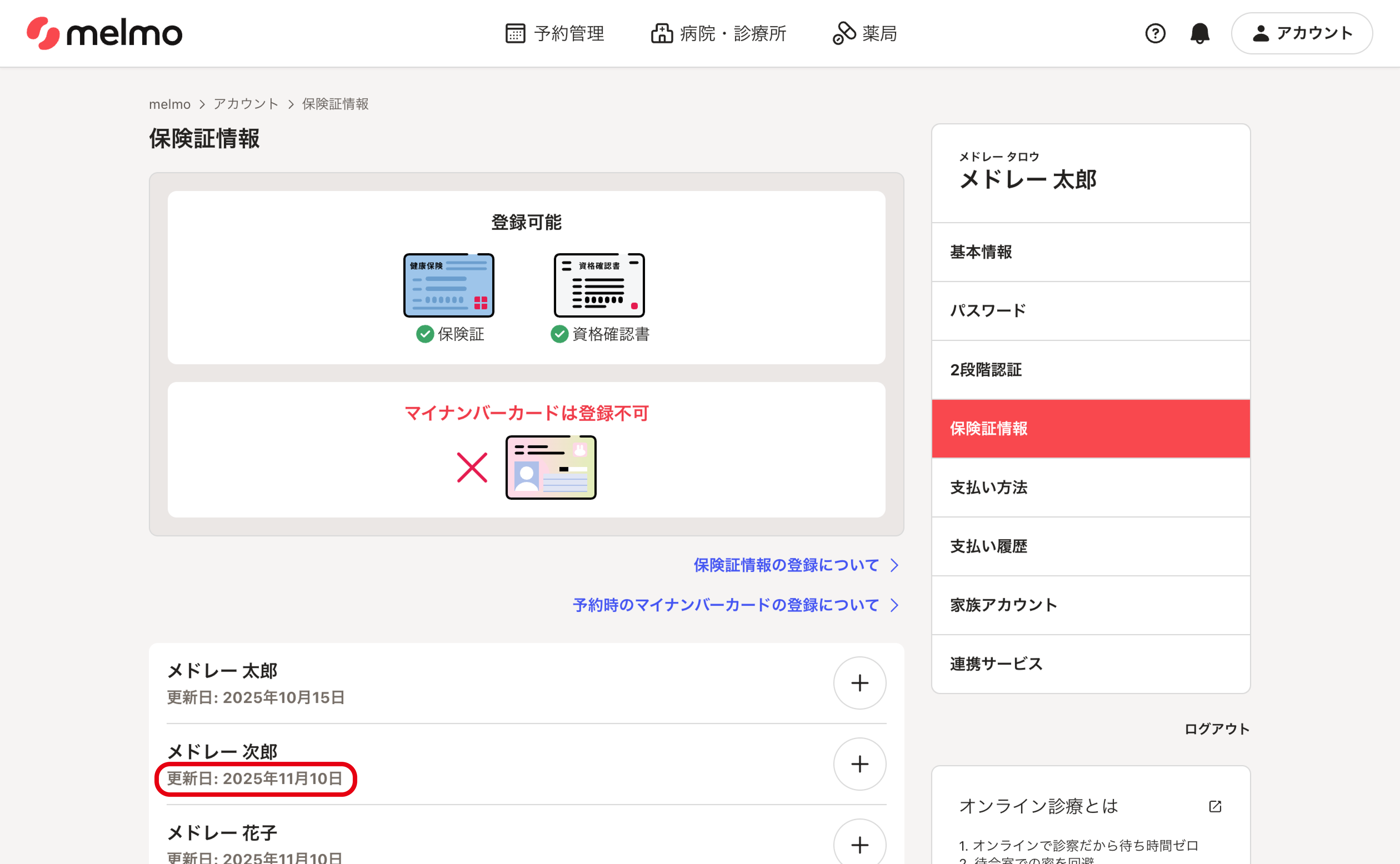Select 支払い方法 in the sidebar
The image size is (1400, 864).
click(988, 488)
